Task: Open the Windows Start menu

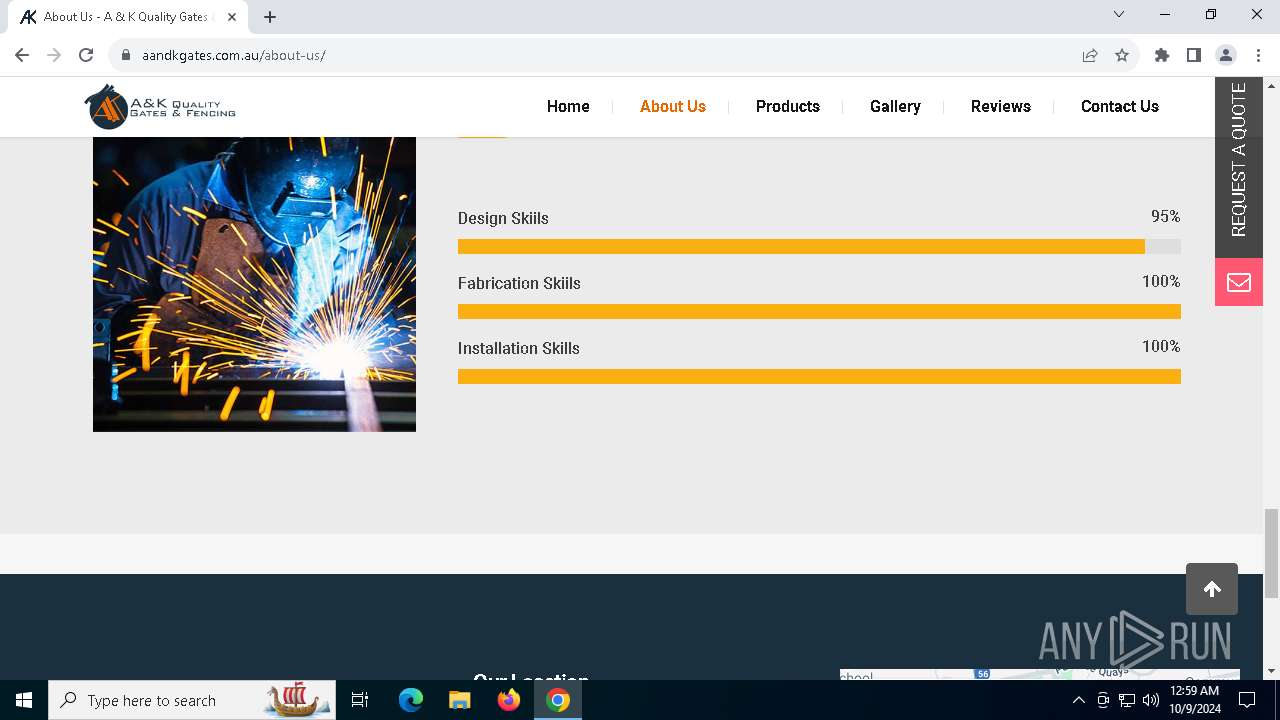Action: [24, 700]
